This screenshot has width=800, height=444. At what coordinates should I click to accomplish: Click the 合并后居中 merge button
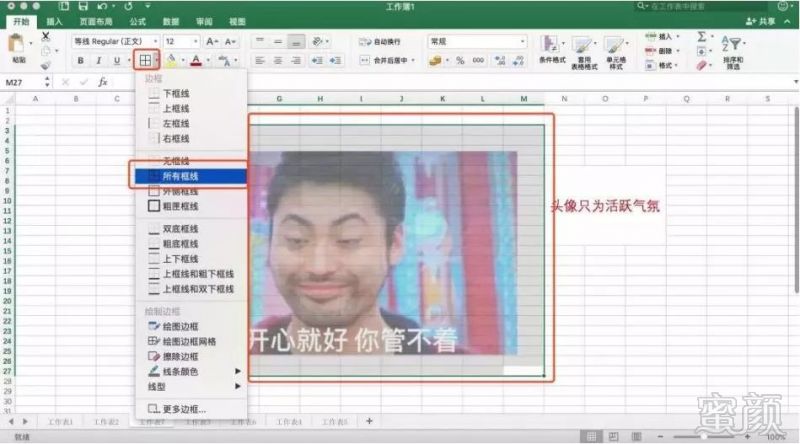tap(387, 60)
